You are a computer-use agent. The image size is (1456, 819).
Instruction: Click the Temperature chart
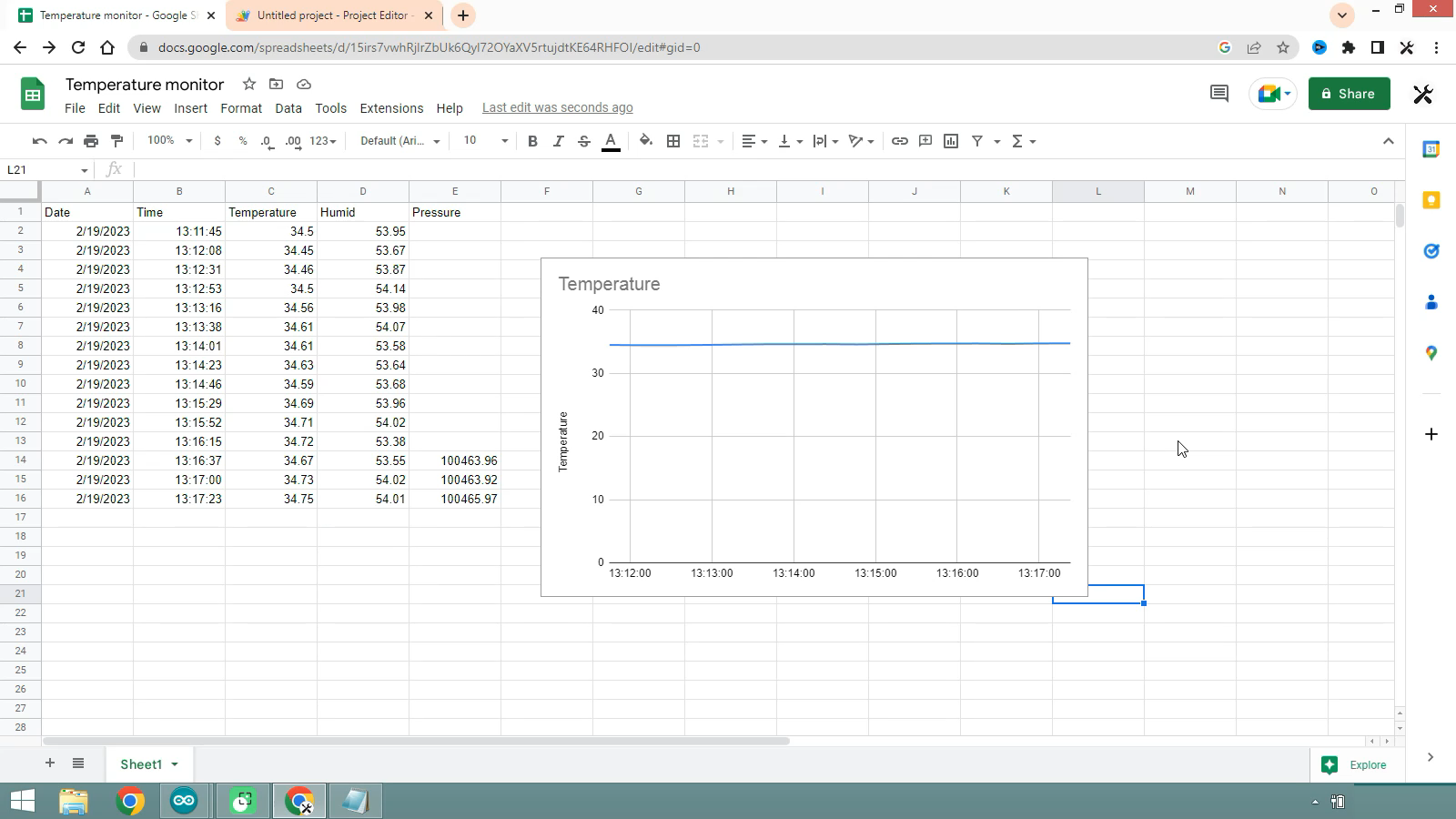(x=814, y=428)
